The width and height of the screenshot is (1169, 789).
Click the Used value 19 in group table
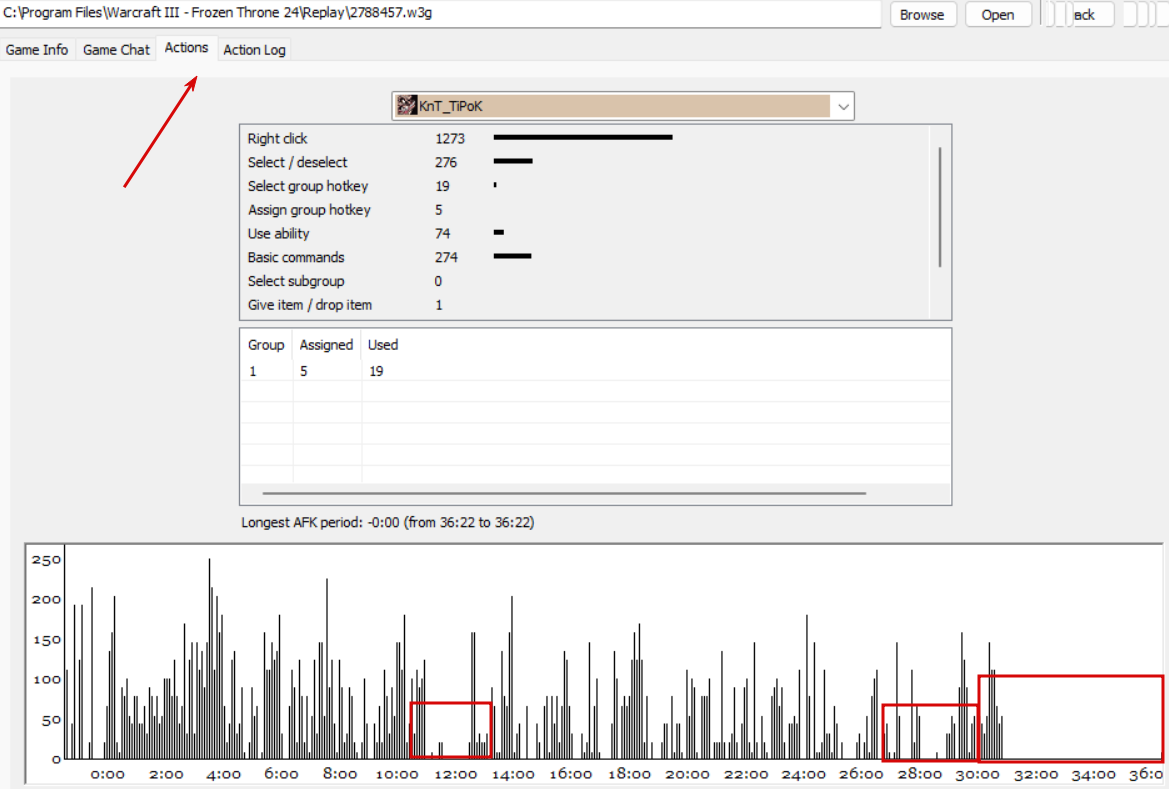[x=376, y=371]
